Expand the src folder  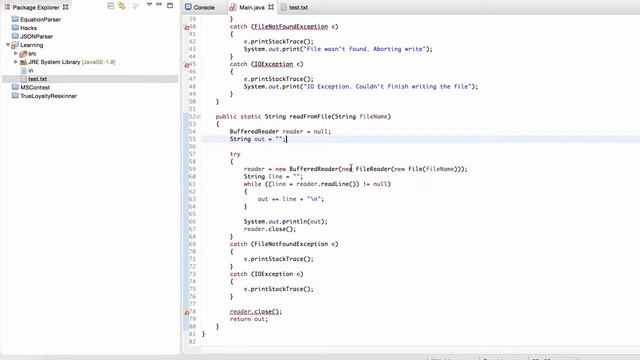(16, 53)
